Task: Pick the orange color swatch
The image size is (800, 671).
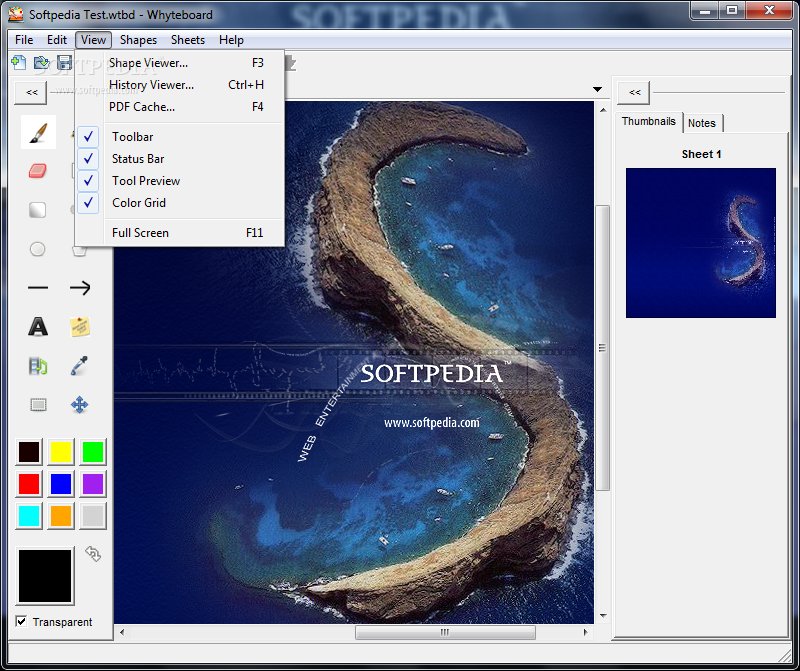Action: coord(61,515)
